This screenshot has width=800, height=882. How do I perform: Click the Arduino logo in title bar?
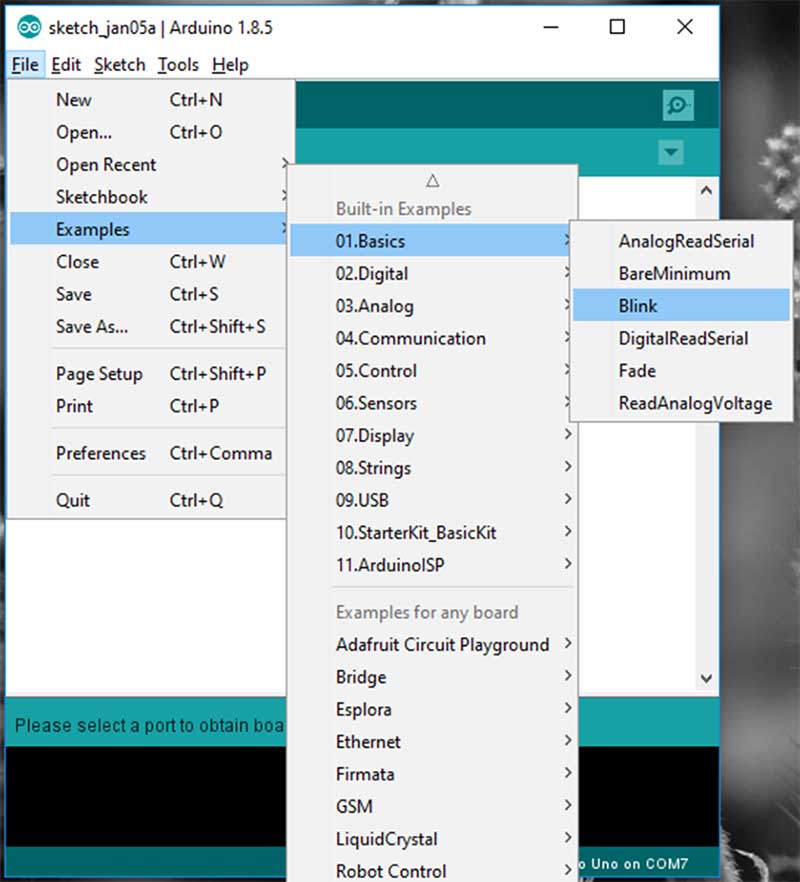(x=28, y=27)
